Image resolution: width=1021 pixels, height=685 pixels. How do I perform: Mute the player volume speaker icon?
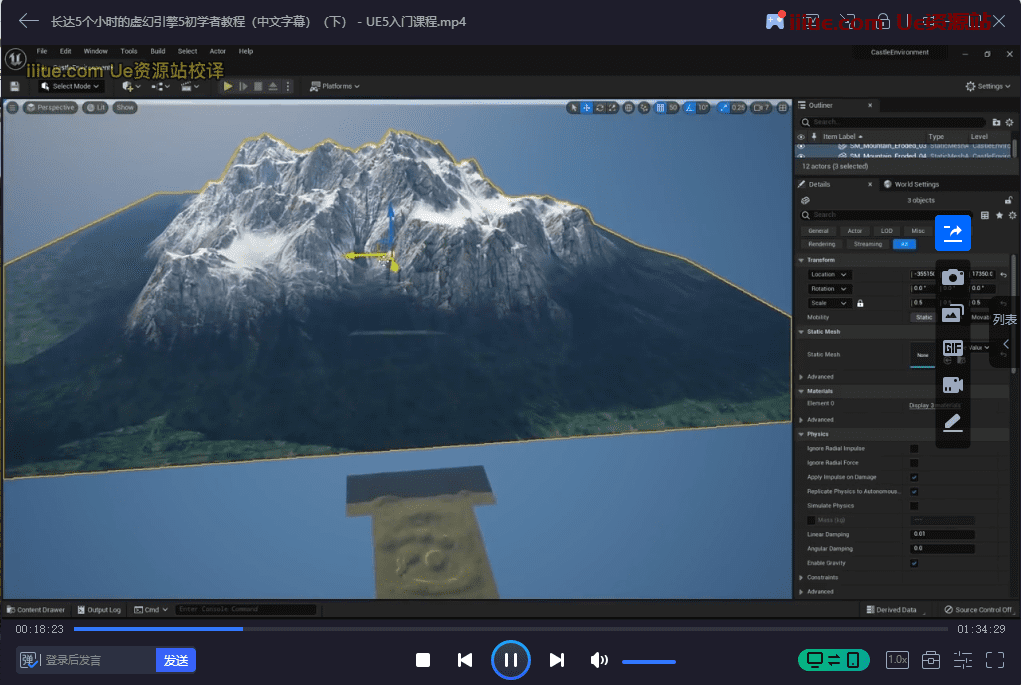[x=598, y=660]
